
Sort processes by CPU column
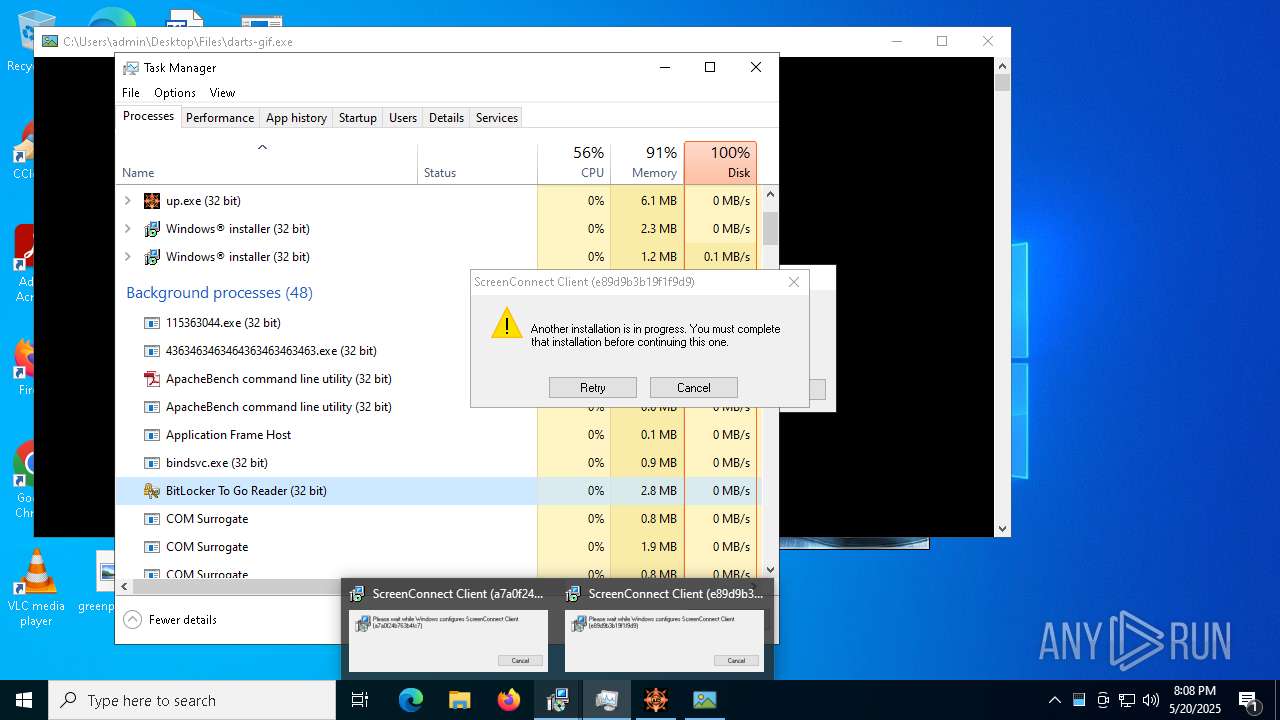pos(574,164)
